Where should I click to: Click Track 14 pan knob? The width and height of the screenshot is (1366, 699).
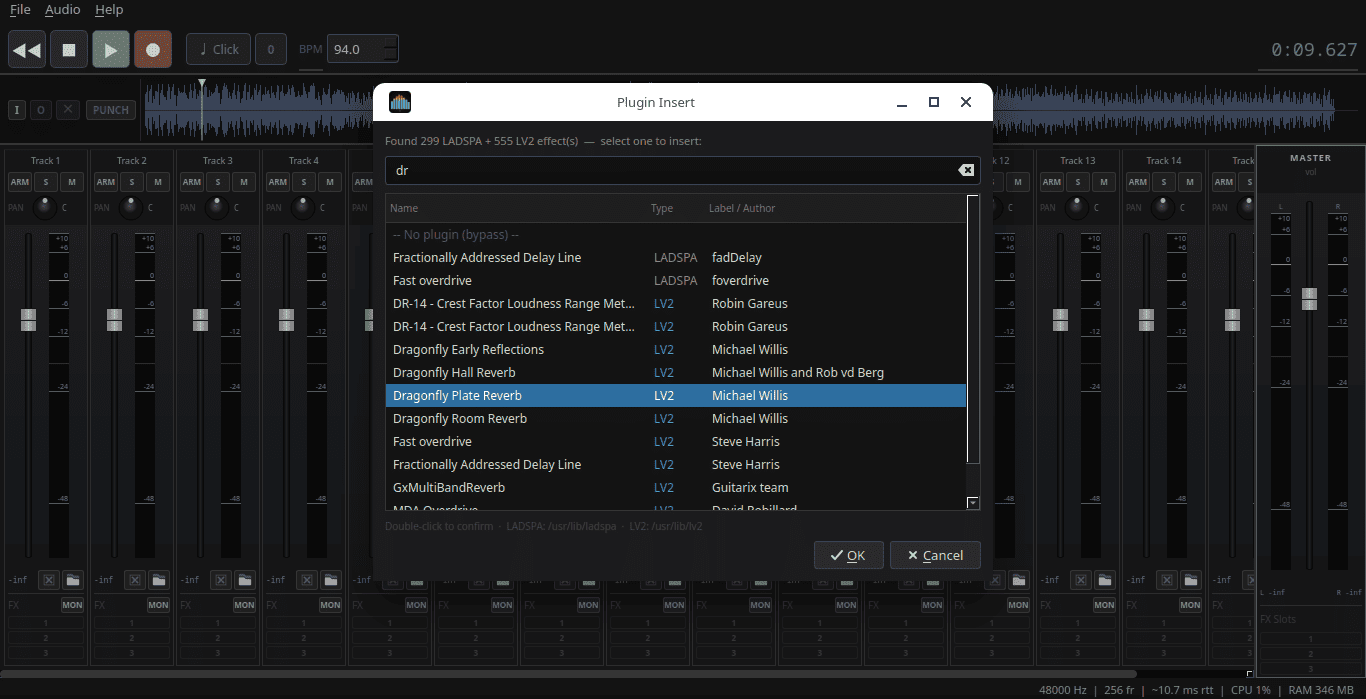coord(1163,208)
